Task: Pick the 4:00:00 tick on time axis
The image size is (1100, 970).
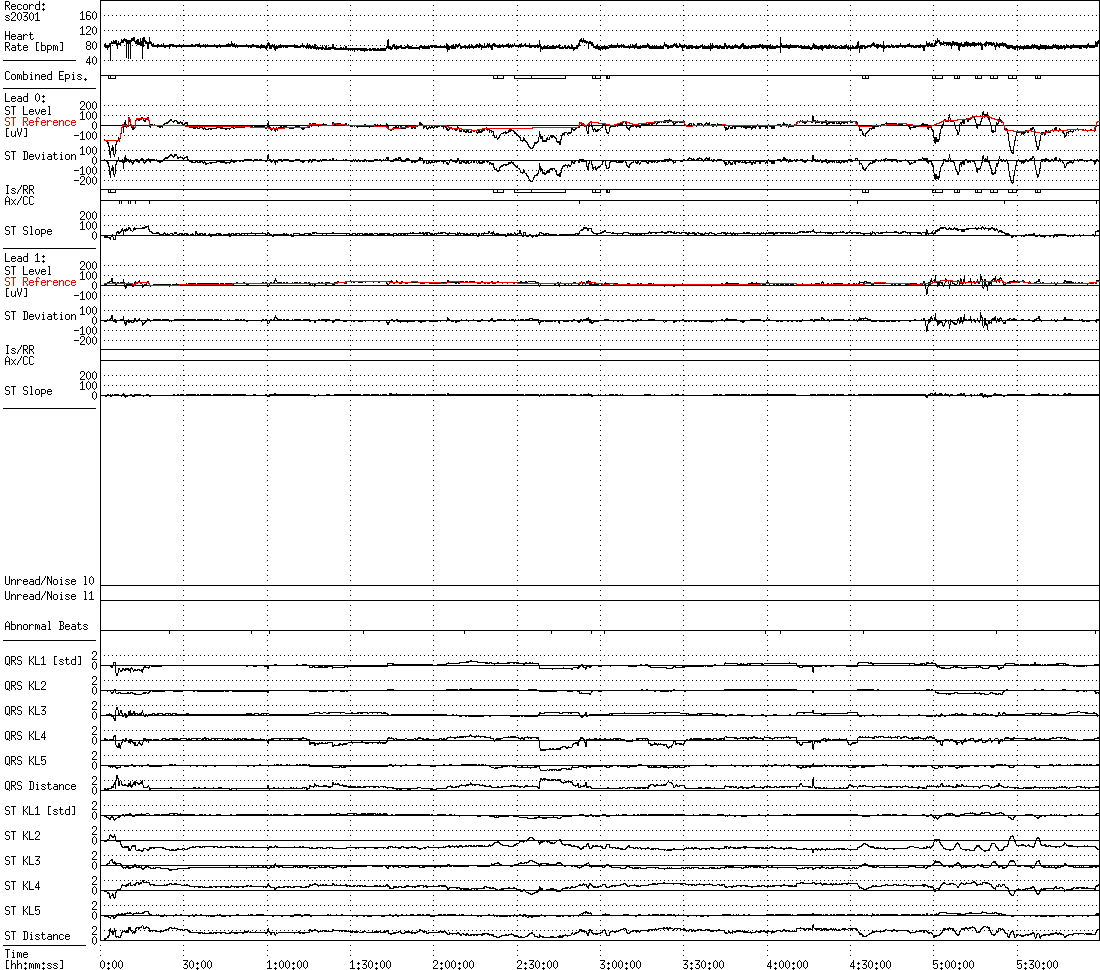Action: click(x=786, y=964)
